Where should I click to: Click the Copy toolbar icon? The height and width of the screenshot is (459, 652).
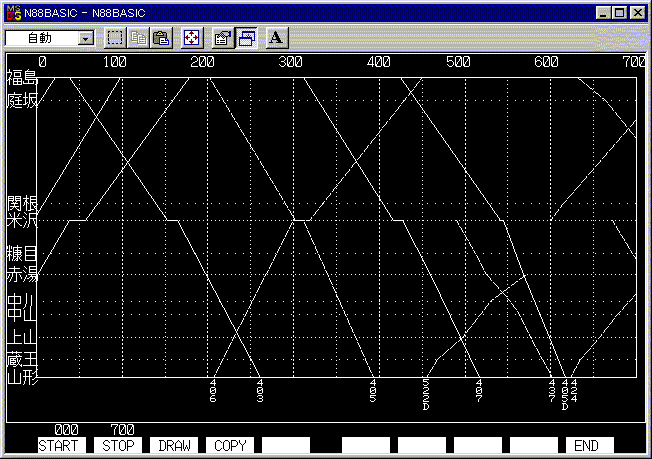[x=138, y=38]
